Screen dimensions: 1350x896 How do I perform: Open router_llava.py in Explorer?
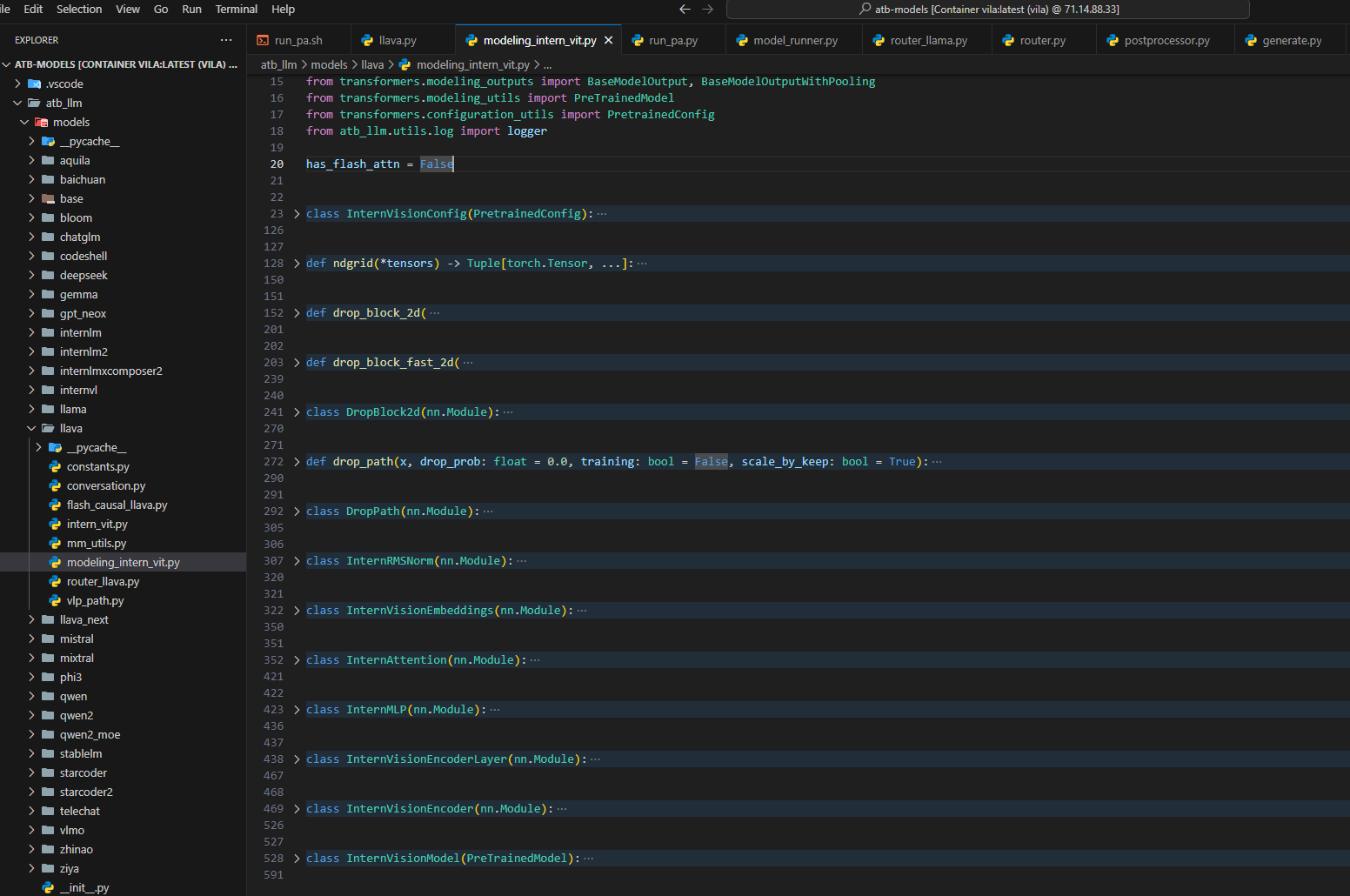tap(103, 581)
